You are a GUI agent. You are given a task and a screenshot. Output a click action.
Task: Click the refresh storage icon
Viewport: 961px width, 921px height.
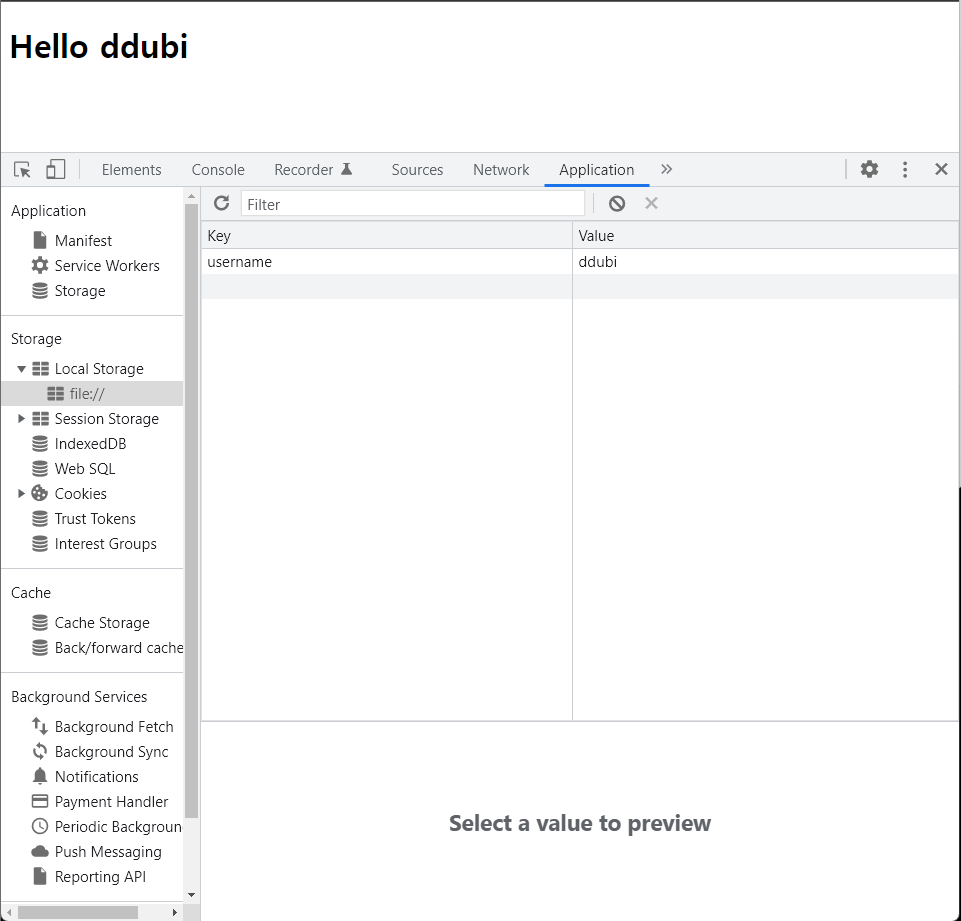(x=221, y=203)
